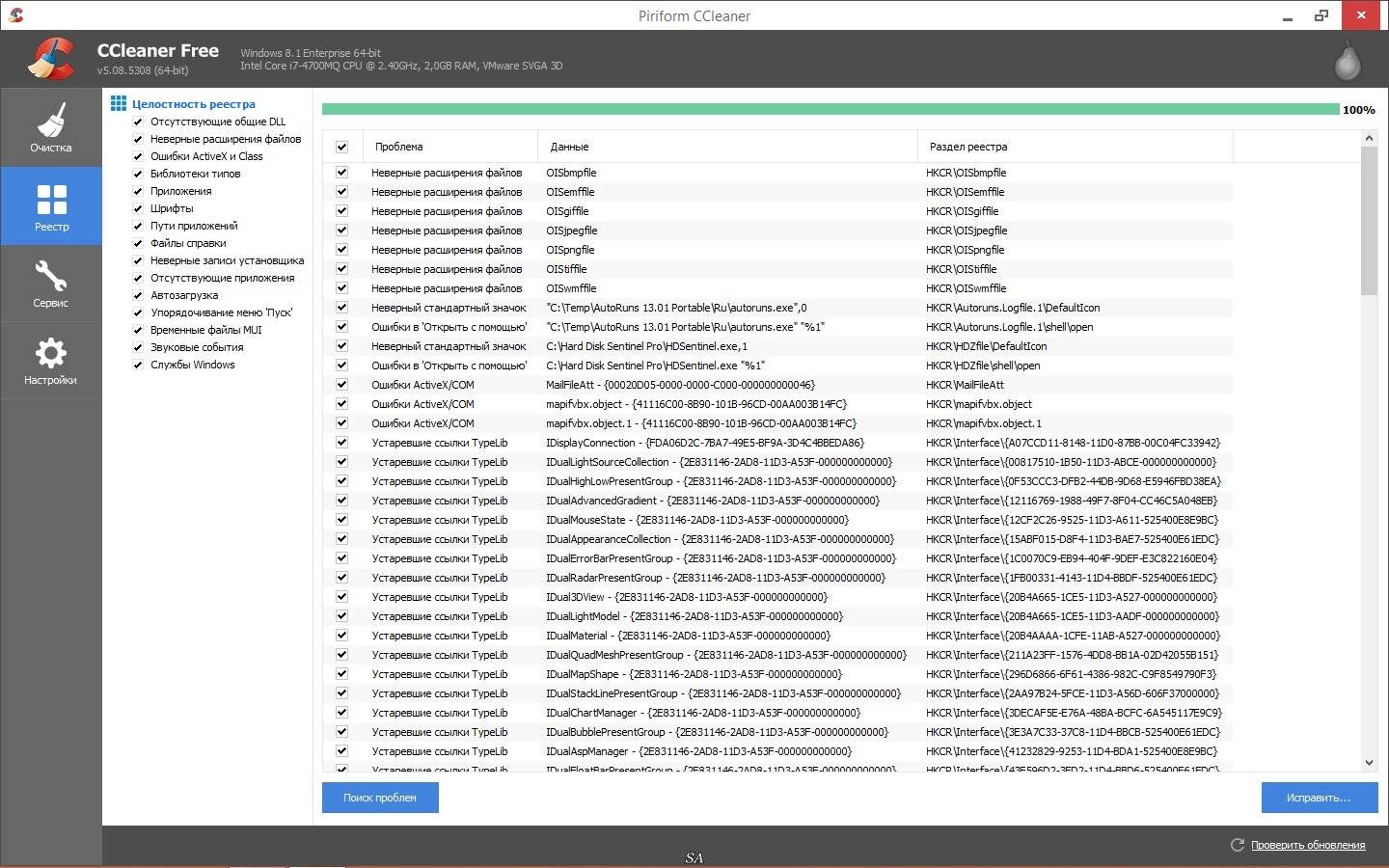Select HKCR\Autoruns.Logfile.1\DefaultIcon cell

(1013, 308)
